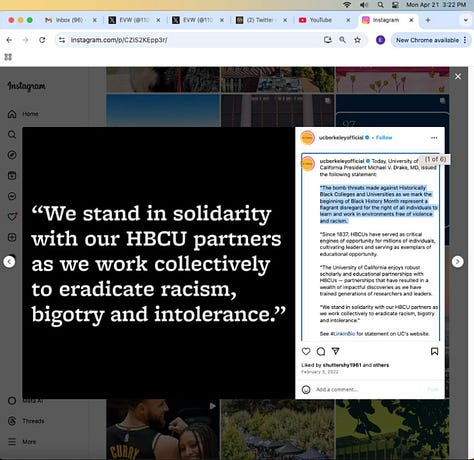Switch to the first EVW X tab
The image size is (474, 460).
(x=134, y=20)
